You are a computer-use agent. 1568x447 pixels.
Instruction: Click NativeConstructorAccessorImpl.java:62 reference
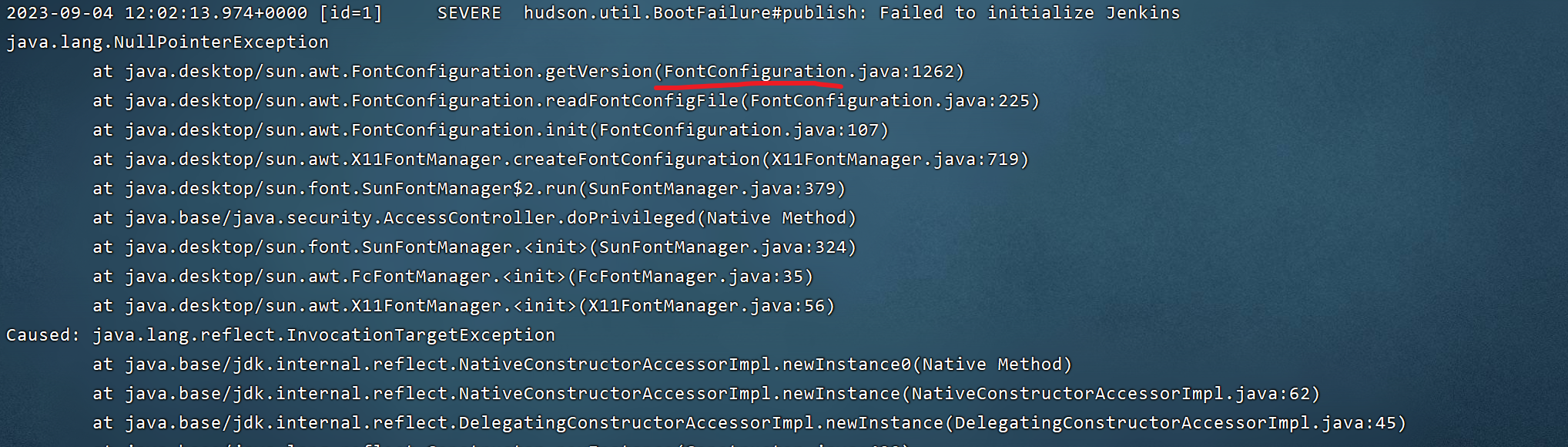(x=1110, y=394)
